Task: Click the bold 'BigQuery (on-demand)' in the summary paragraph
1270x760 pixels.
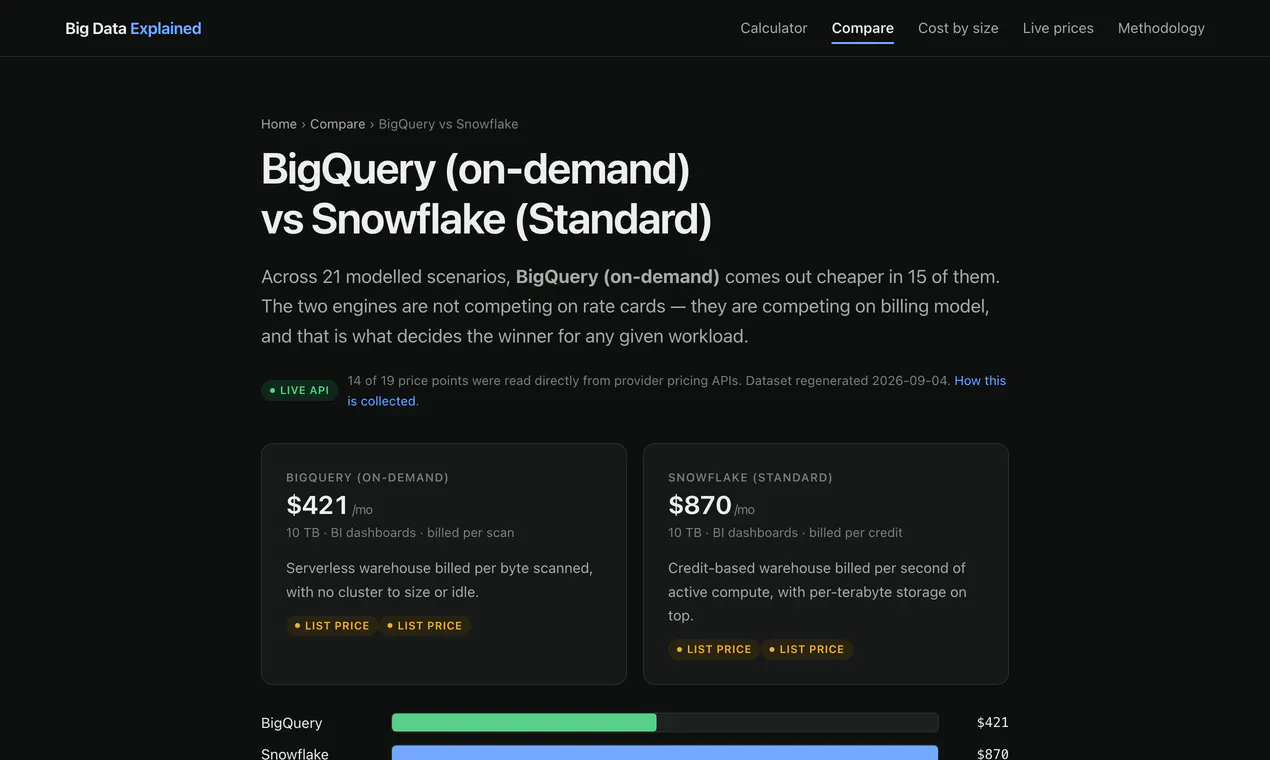Action: coord(618,277)
